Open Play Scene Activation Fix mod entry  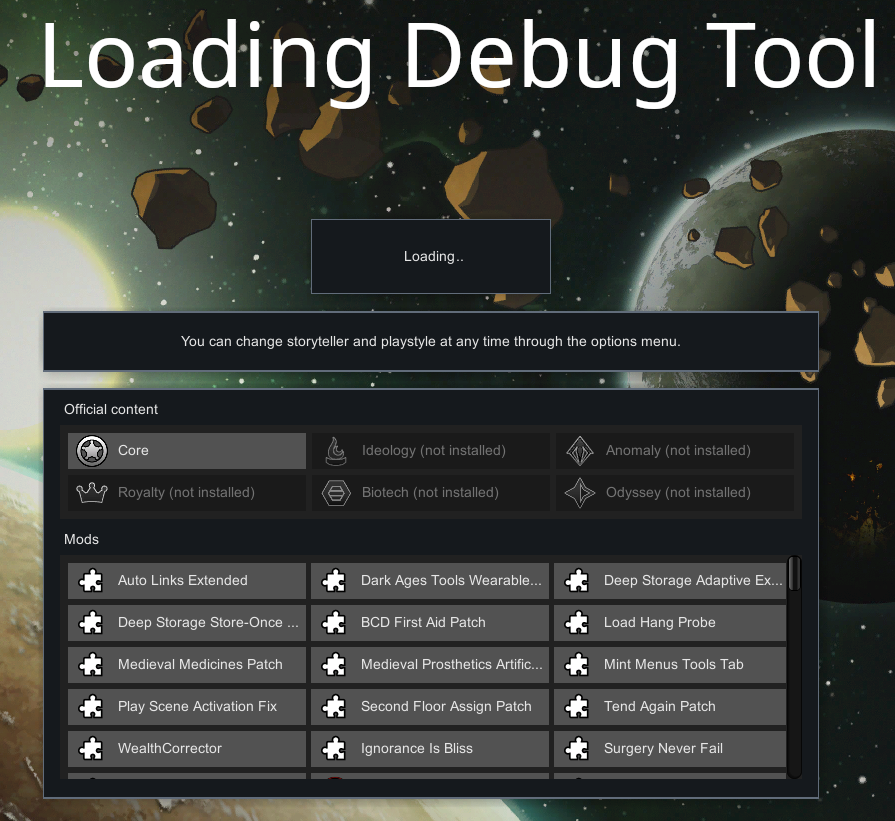[x=187, y=707]
